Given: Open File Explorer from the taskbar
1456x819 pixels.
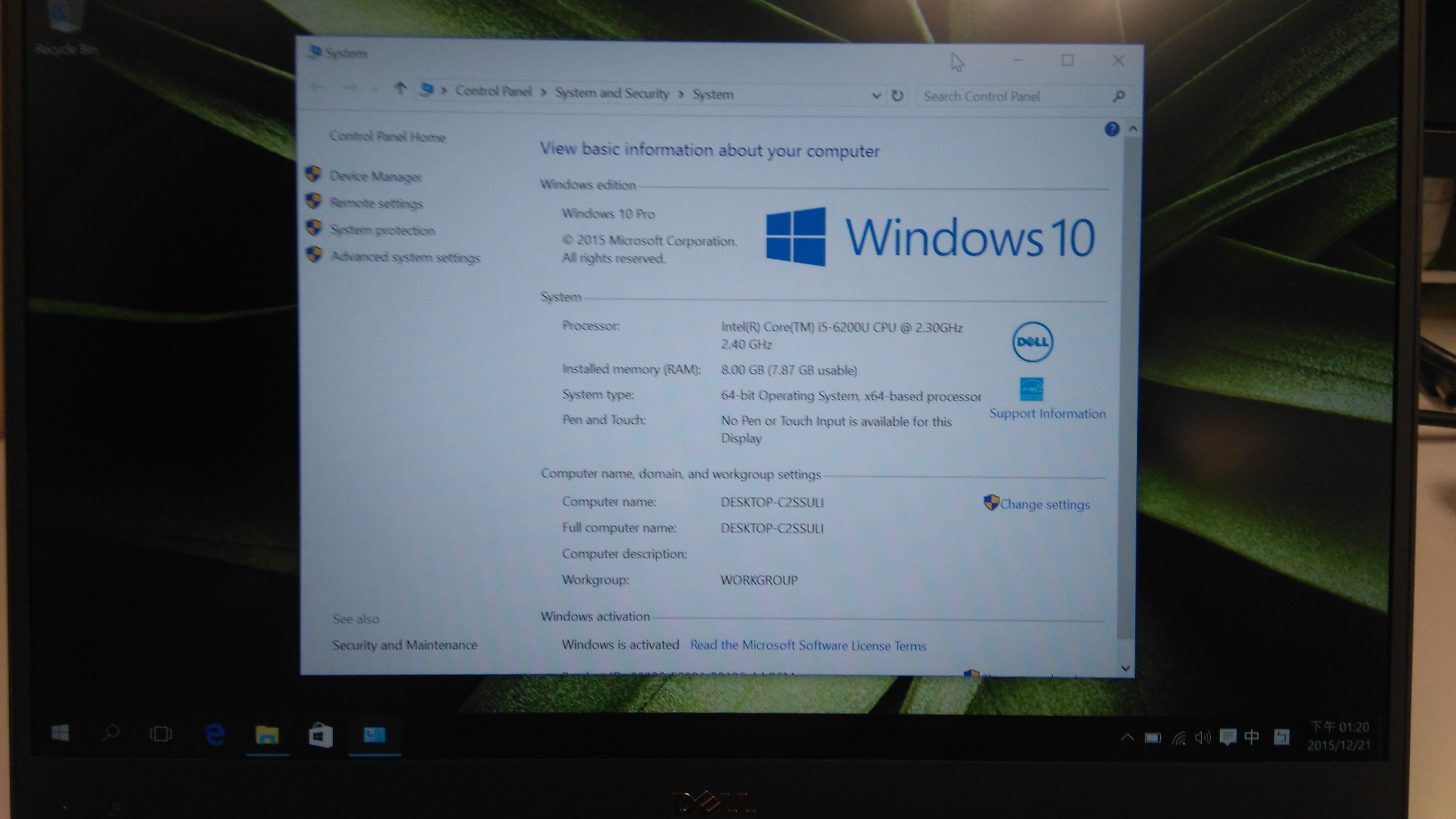Looking at the screenshot, I should pyautogui.click(x=267, y=735).
